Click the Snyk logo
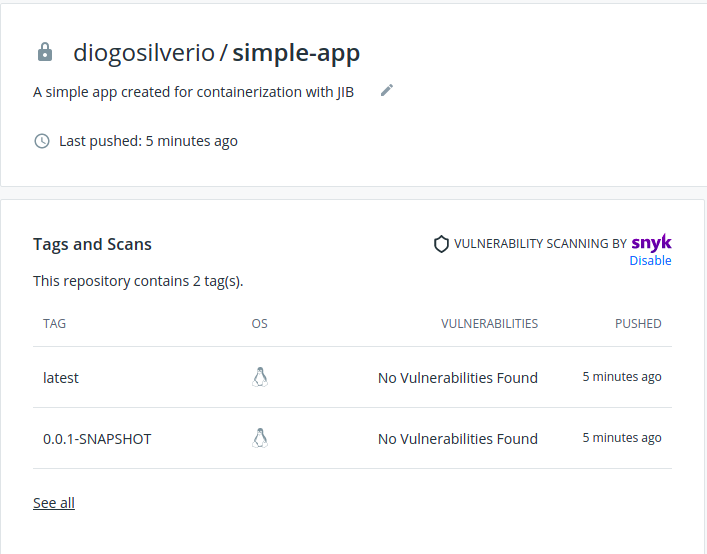This screenshot has height=554, width=707. point(651,243)
